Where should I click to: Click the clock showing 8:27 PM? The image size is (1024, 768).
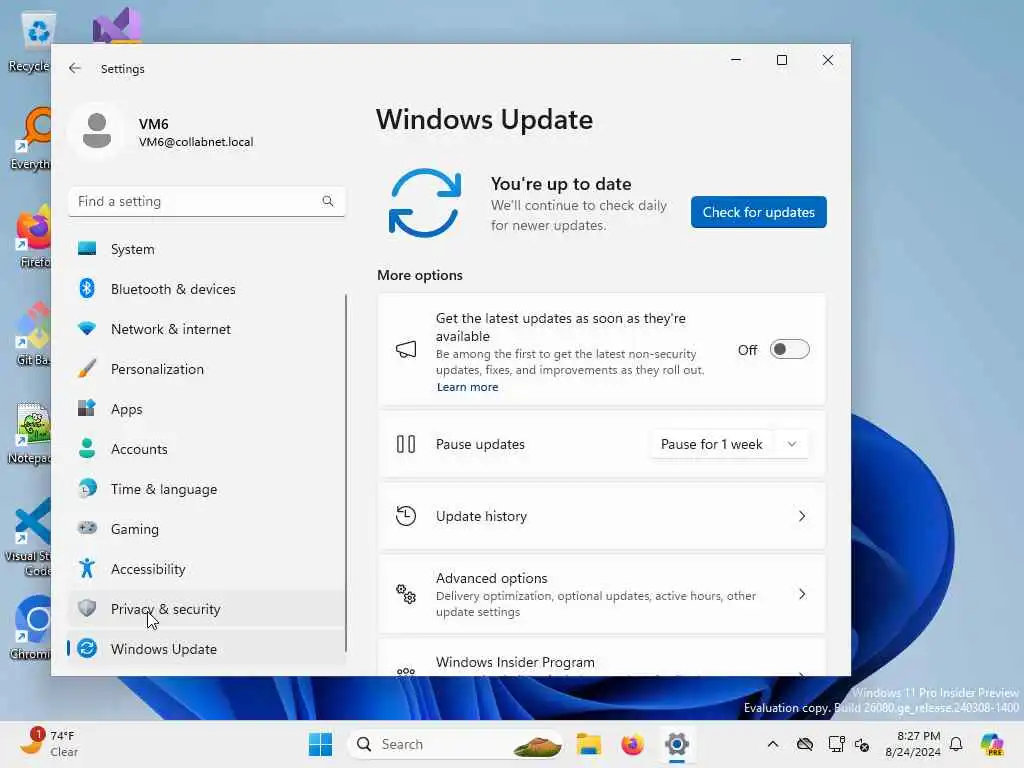(913, 744)
